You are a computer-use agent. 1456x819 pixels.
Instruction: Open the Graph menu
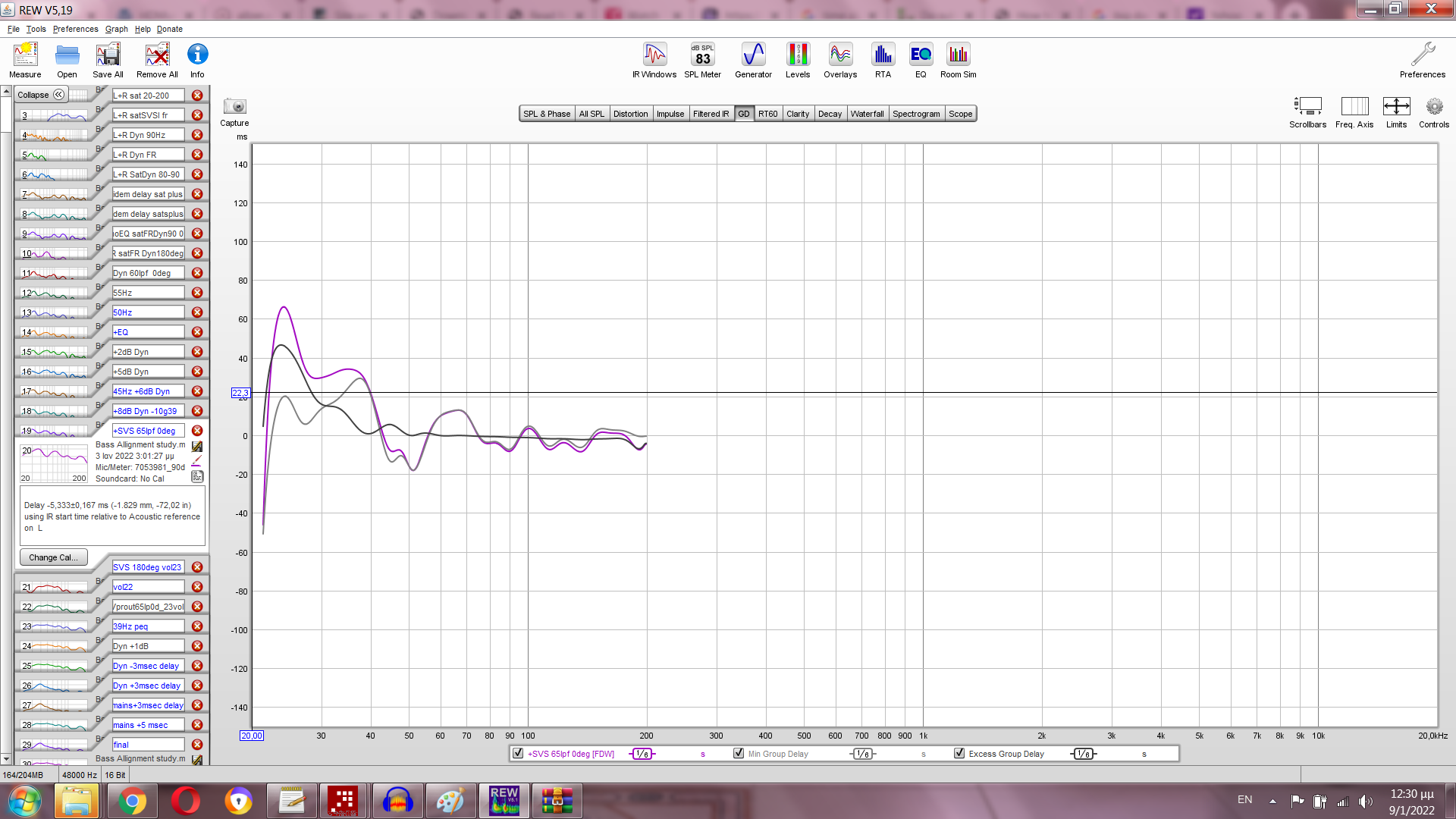116,29
